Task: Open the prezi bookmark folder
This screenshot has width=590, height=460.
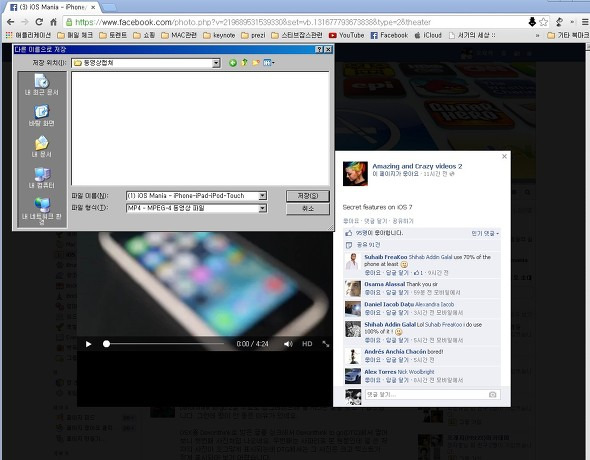Action: [x=253, y=35]
